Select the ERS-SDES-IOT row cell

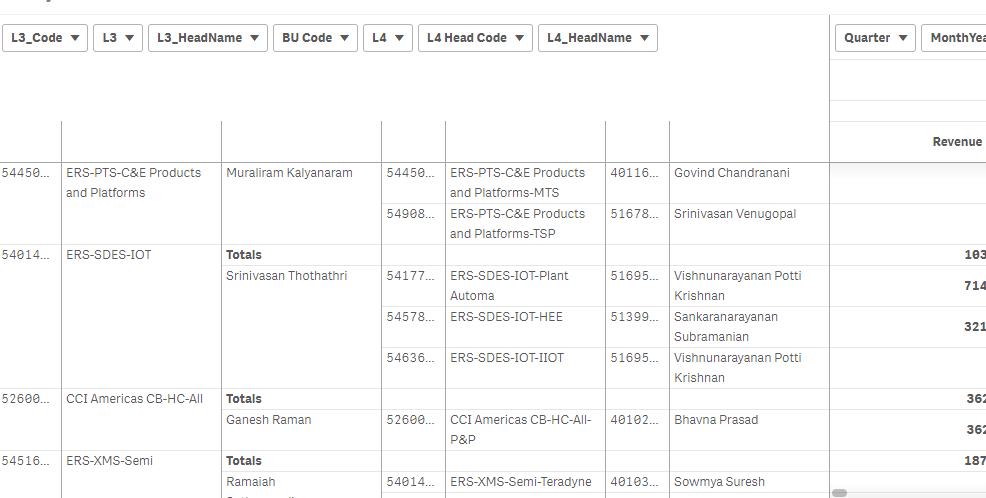(109, 255)
